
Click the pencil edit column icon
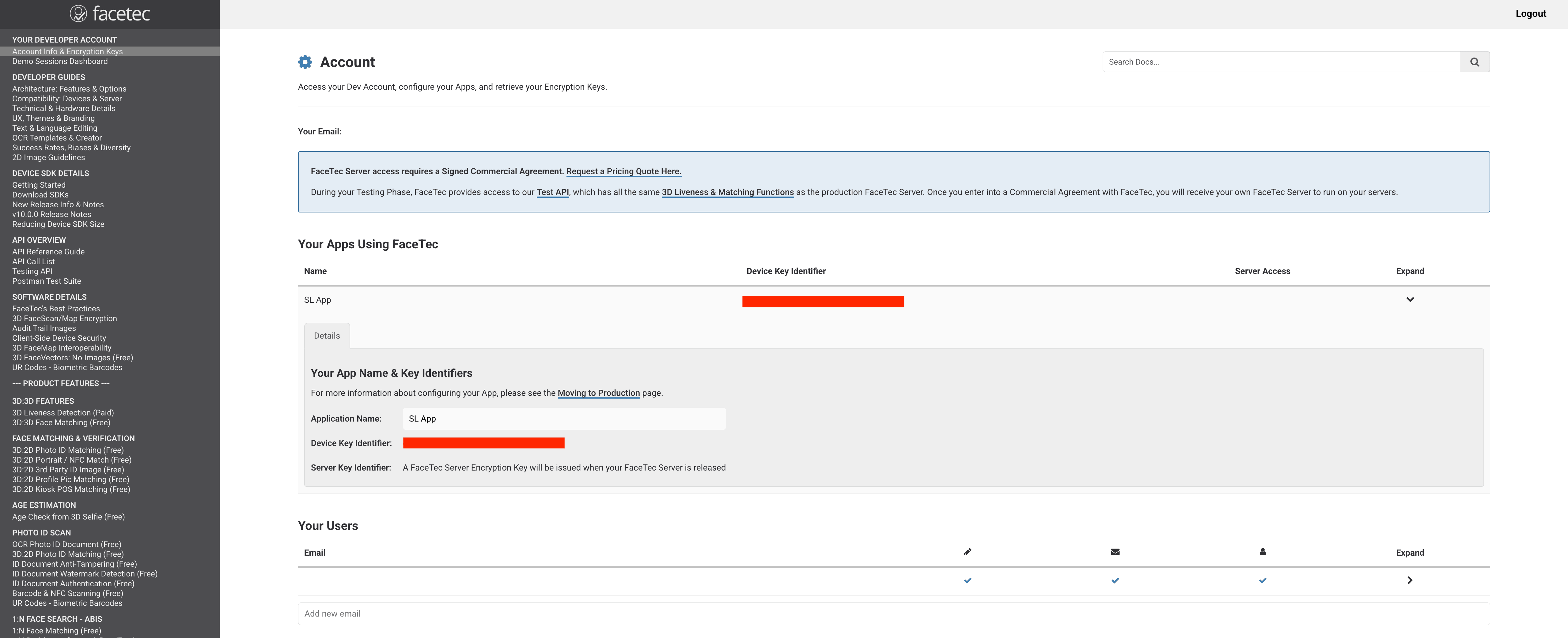click(x=967, y=552)
